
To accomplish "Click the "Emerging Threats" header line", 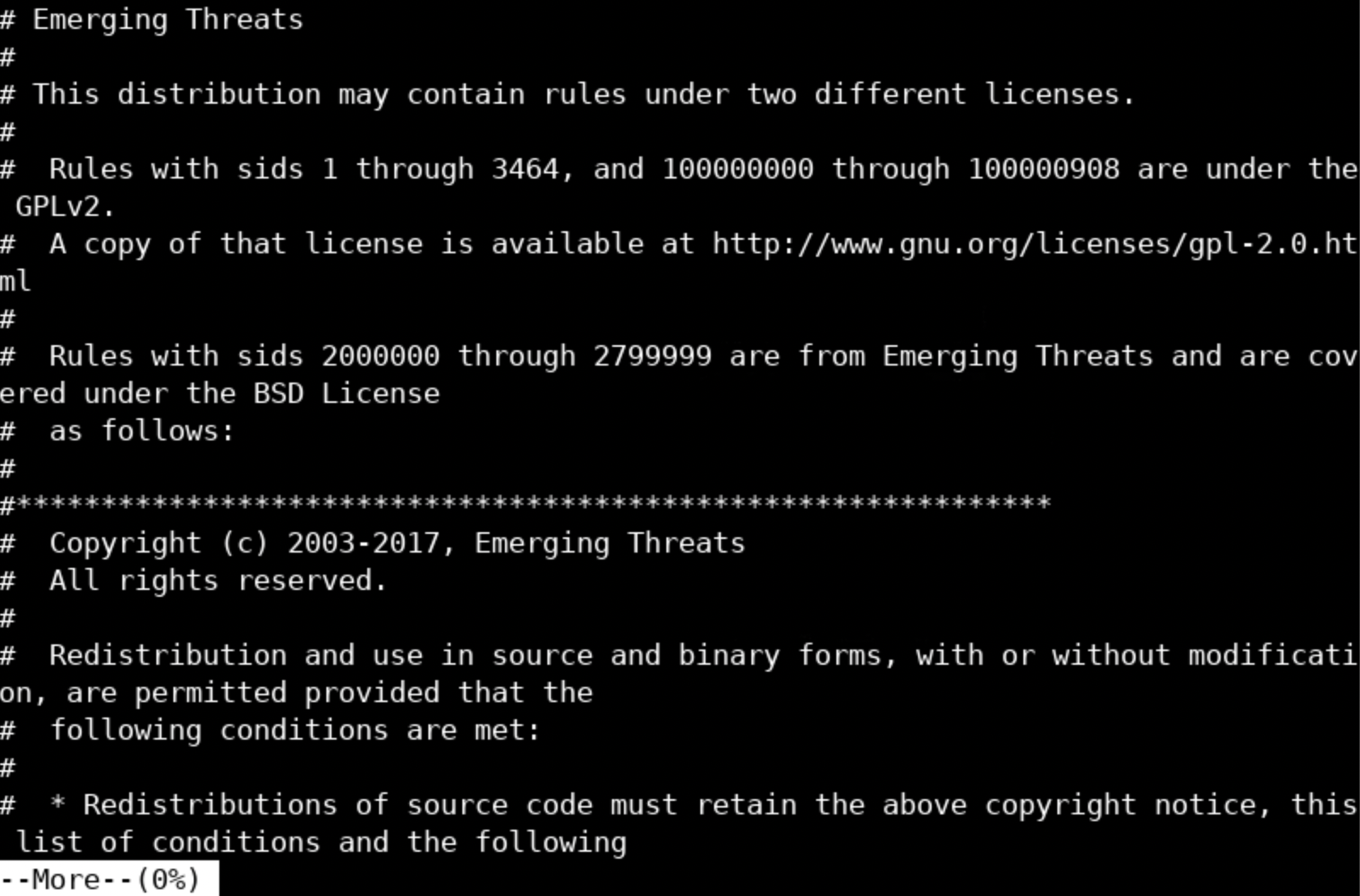I will 151,19.
